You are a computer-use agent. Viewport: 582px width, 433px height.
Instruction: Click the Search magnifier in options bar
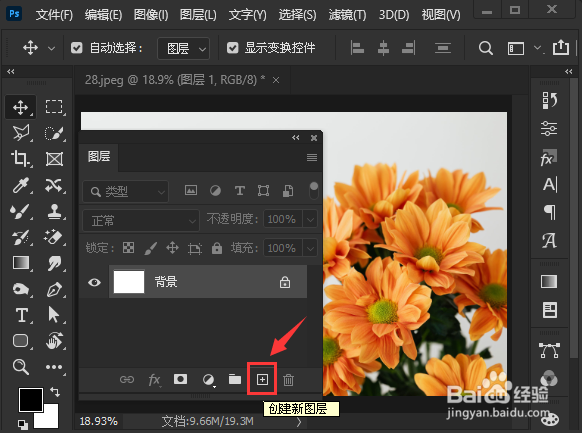[485, 48]
